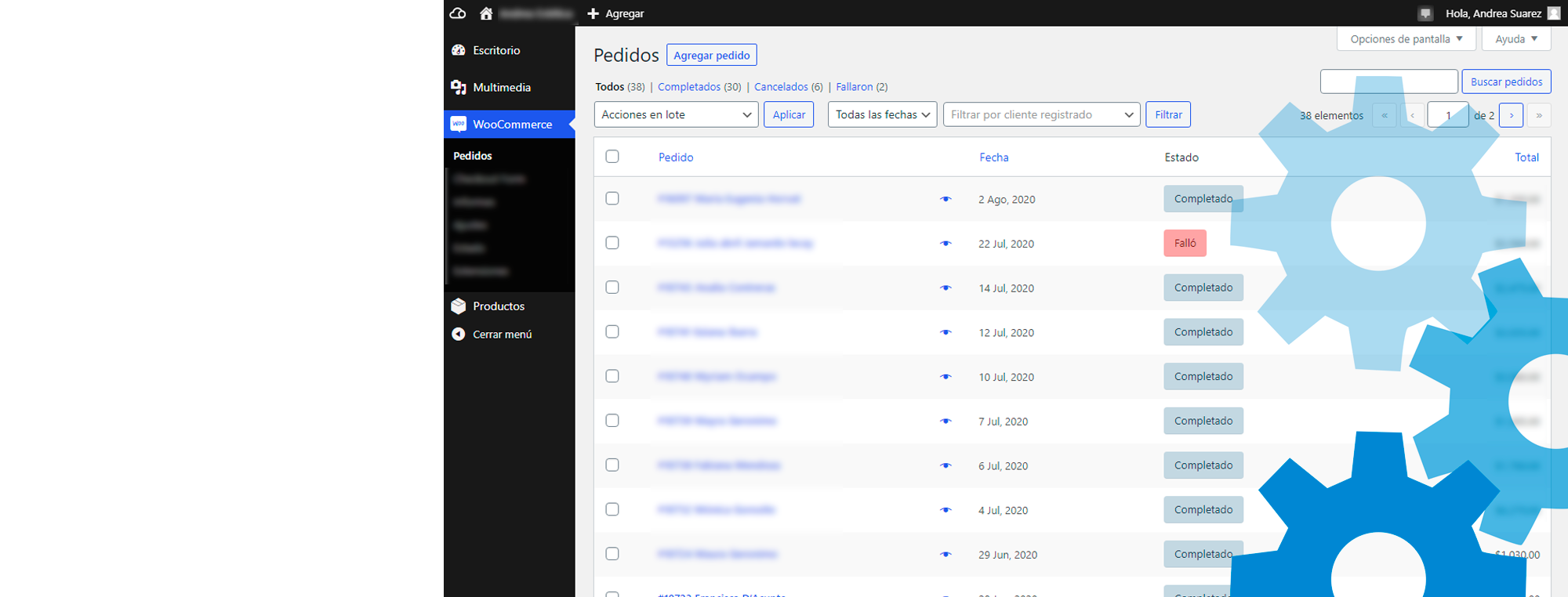Open the Acciones en lote dropdown
This screenshot has height=597, width=1568.
tap(676, 114)
